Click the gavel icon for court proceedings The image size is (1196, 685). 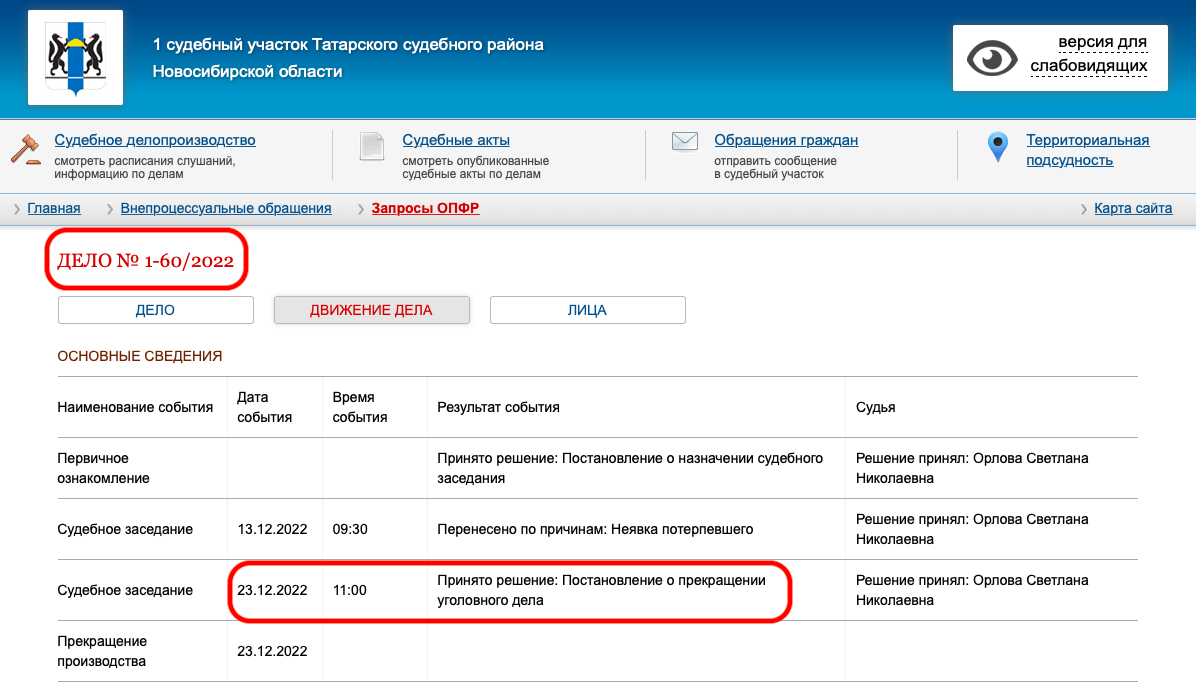[x=25, y=149]
